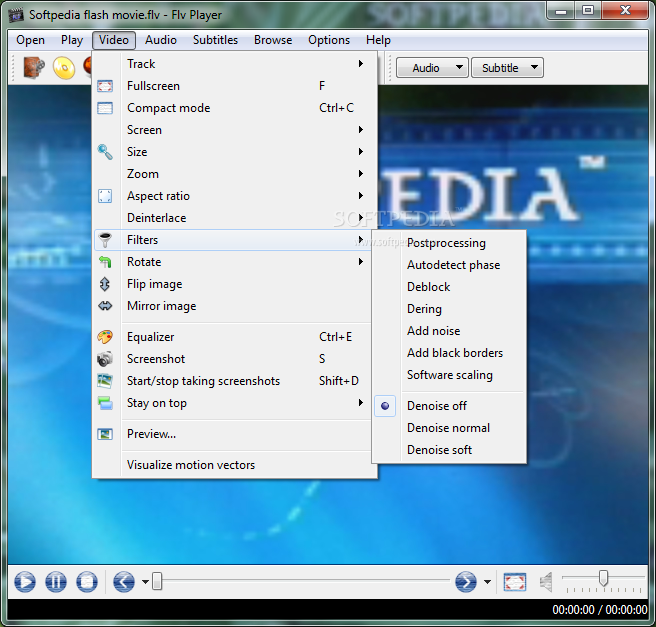The width and height of the screenshot is (656, 627).
Task: Stop playback with the Stop button
Action: tap(87, 581)
